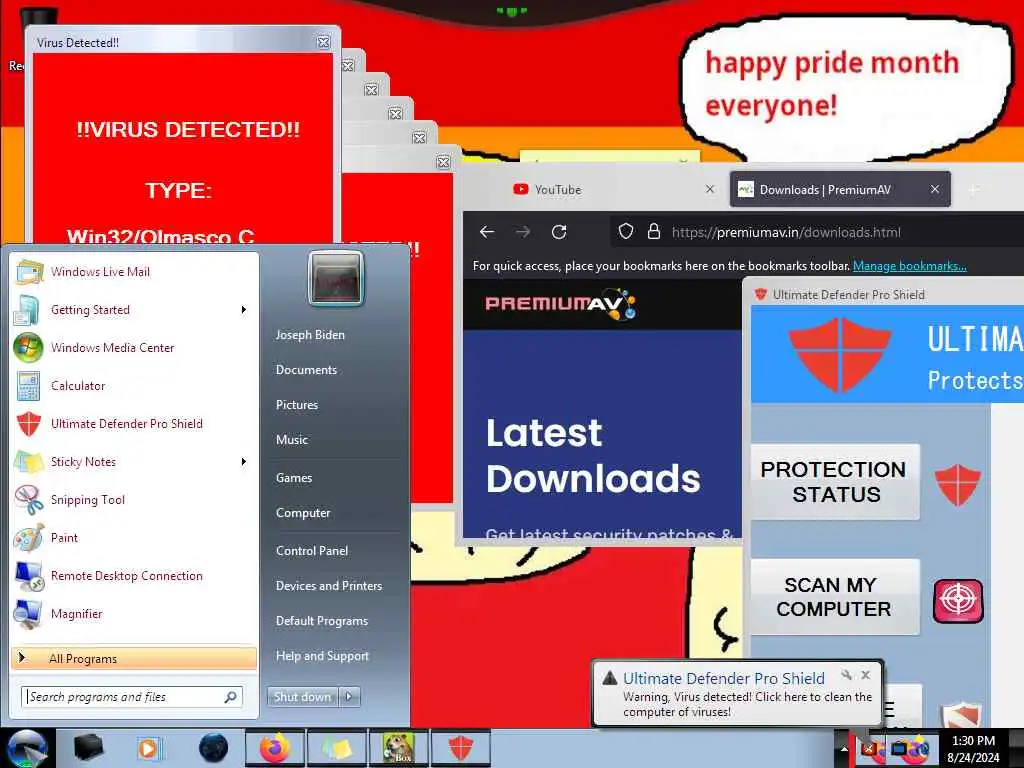Close the YouTube tab
Image resolution: width=1024 pixels, height=768 pixels.
point(710,189)
